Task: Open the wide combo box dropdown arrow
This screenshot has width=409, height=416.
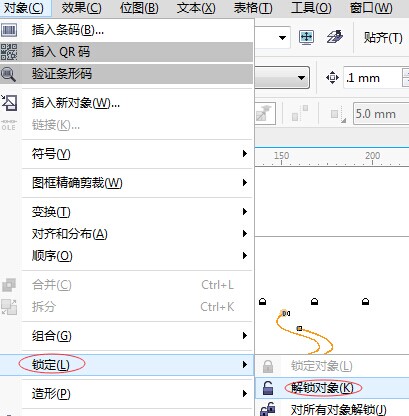Action: 302,78
